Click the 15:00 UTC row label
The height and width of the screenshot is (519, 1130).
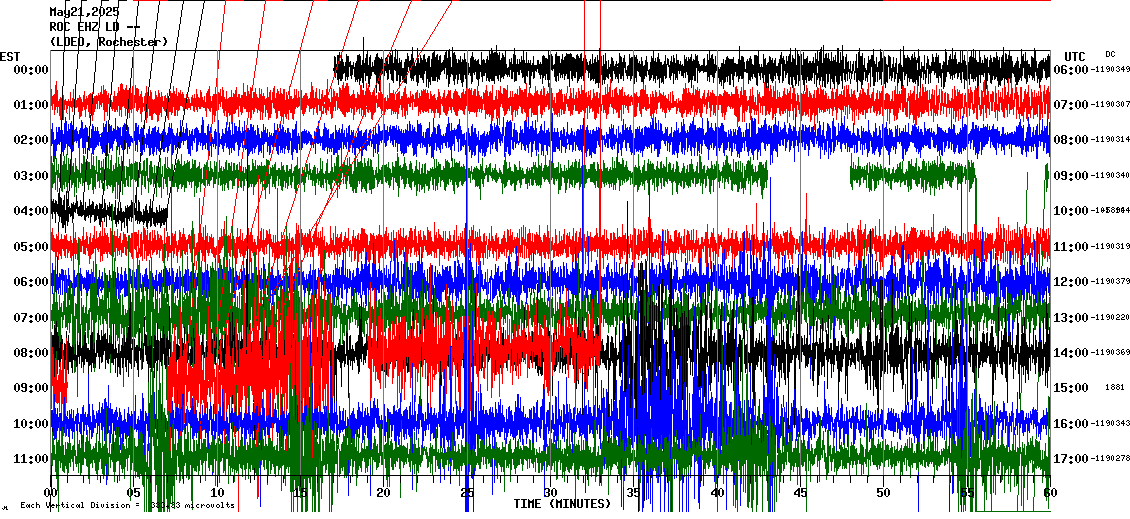1070,388
